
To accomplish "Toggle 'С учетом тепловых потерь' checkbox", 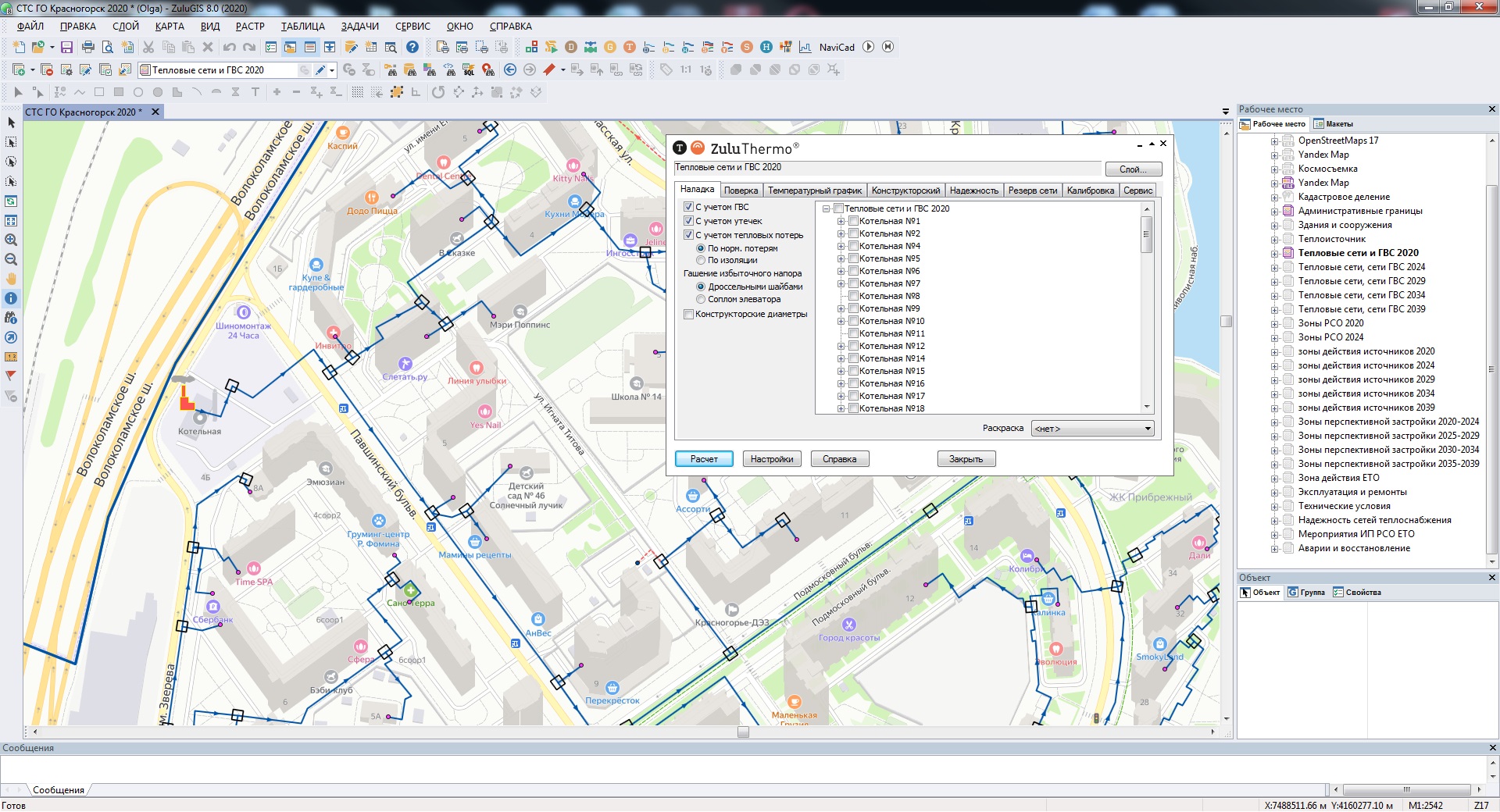I will [688, 235].
